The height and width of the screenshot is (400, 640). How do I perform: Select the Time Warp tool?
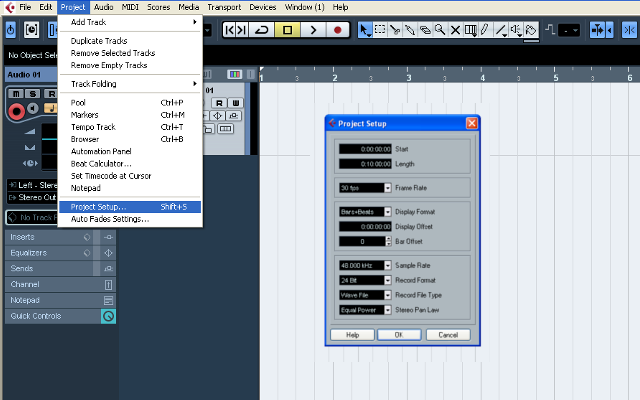click(470, 30)
